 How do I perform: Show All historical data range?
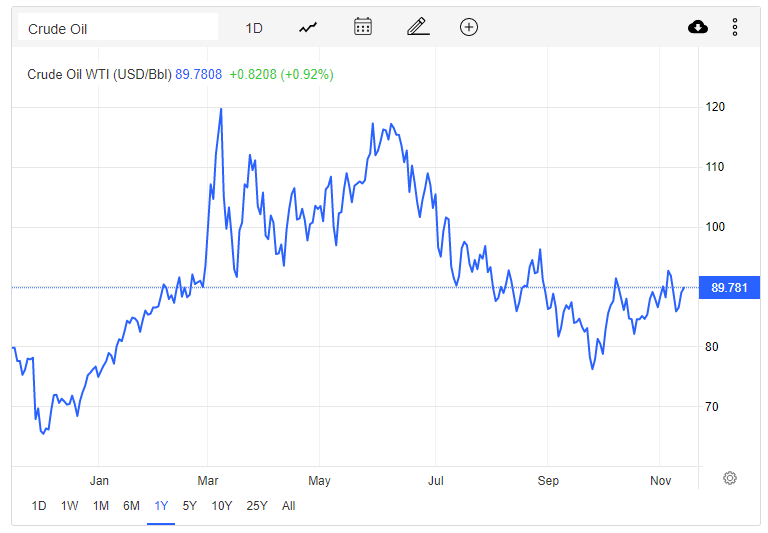[288, 506]
